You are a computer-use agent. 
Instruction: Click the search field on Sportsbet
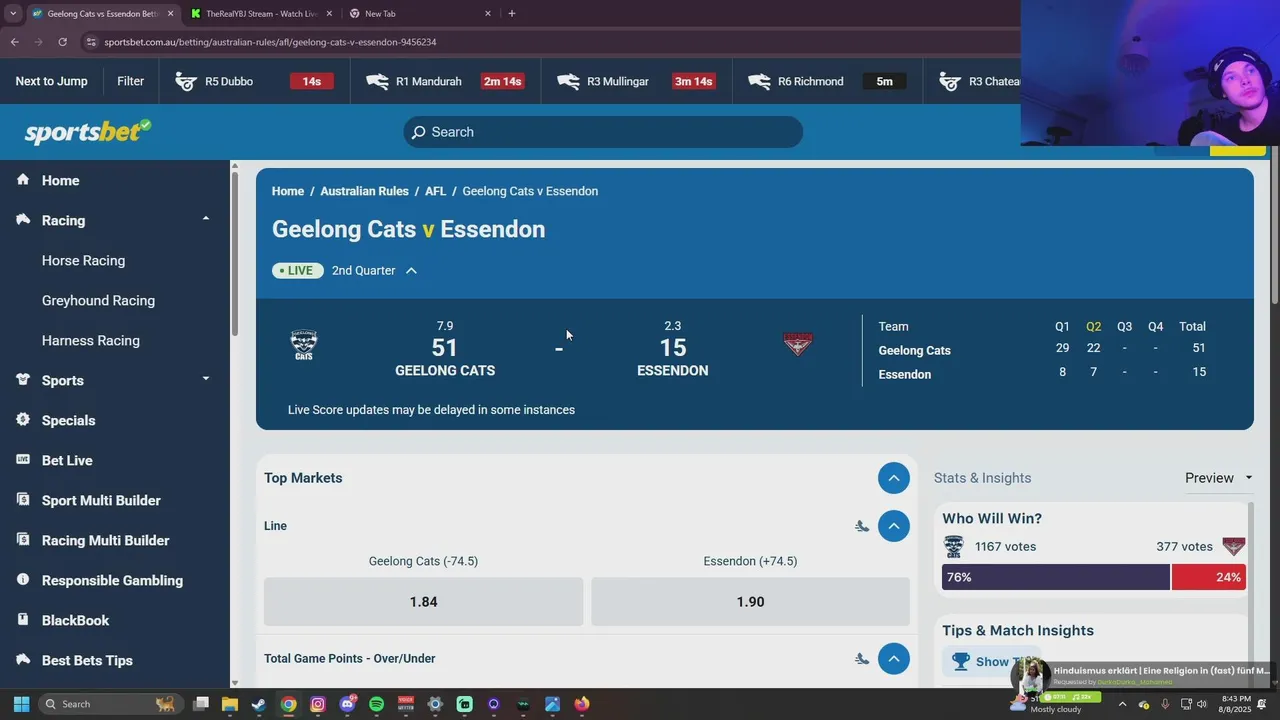(603, 132)
